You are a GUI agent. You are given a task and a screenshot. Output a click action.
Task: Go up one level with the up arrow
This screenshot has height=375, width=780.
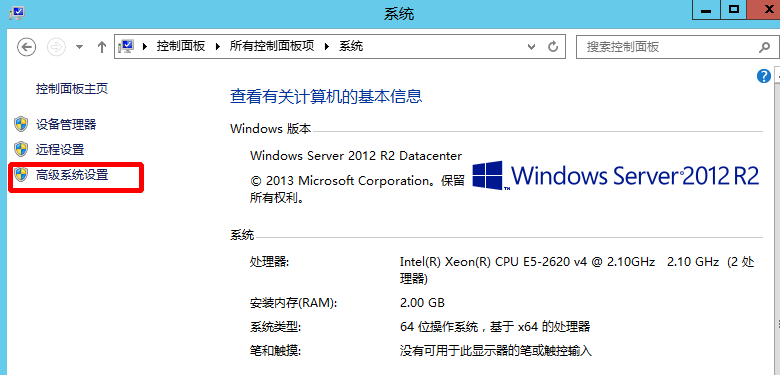coord(102,47)
